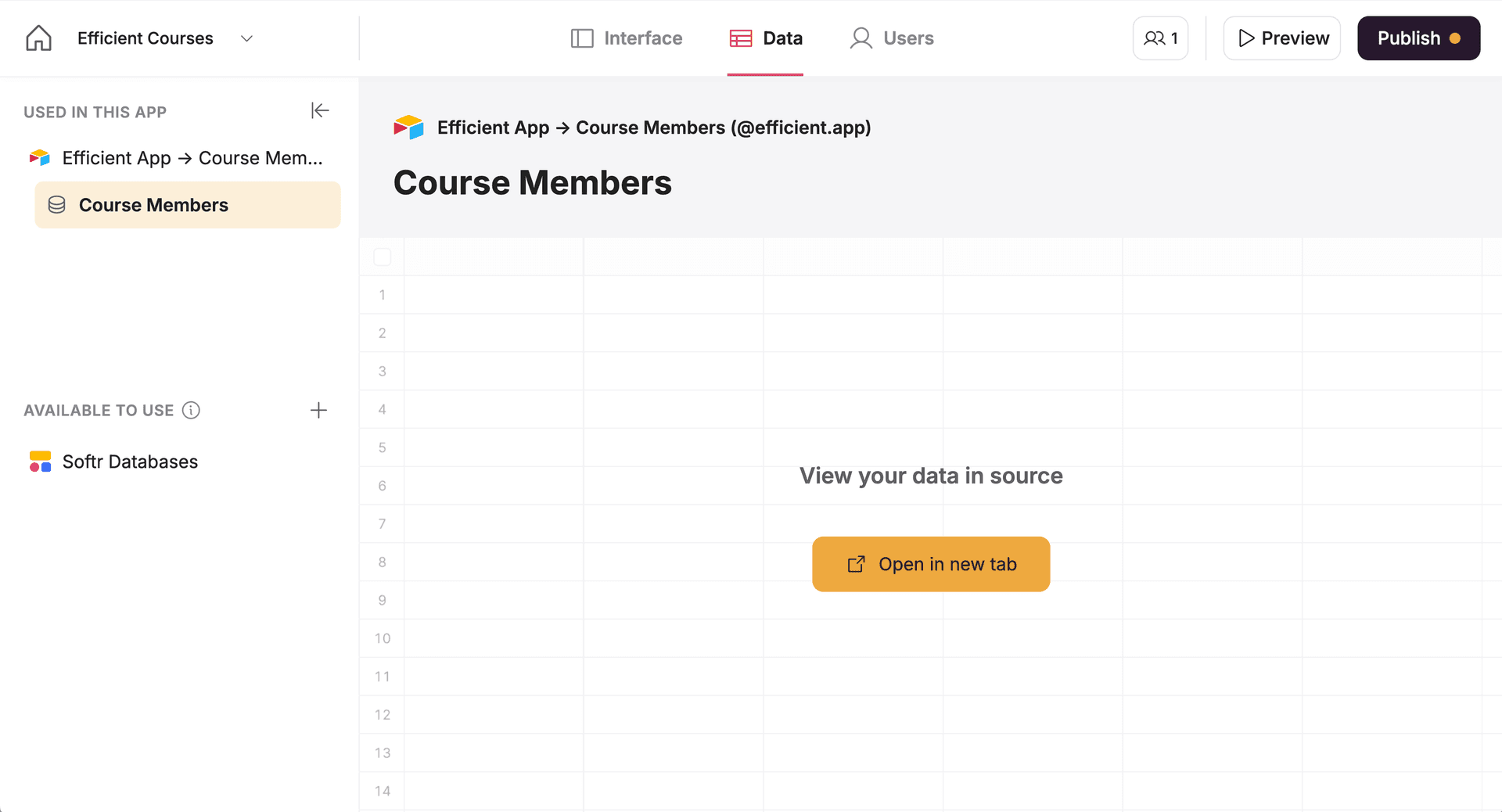
Task: Switch to the Interface tab
Action: [x=627, y=38]
